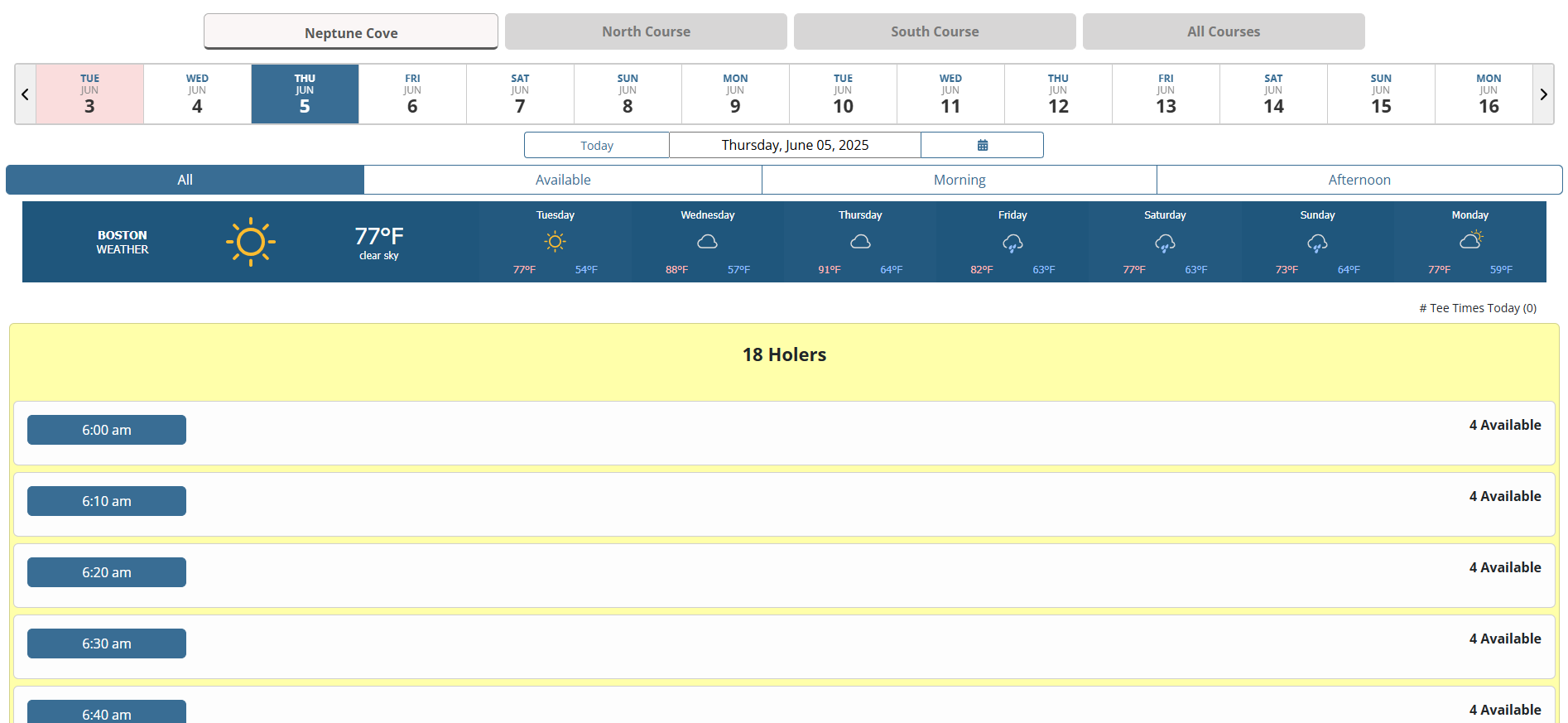Select Saturday June 7
This screenshot has height=723, width=1568.
520,94
